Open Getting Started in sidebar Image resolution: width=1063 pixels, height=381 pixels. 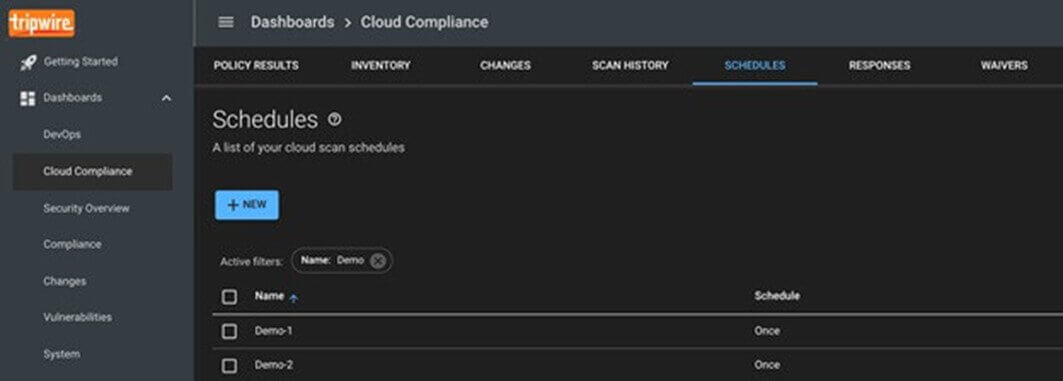click(81, 62)
